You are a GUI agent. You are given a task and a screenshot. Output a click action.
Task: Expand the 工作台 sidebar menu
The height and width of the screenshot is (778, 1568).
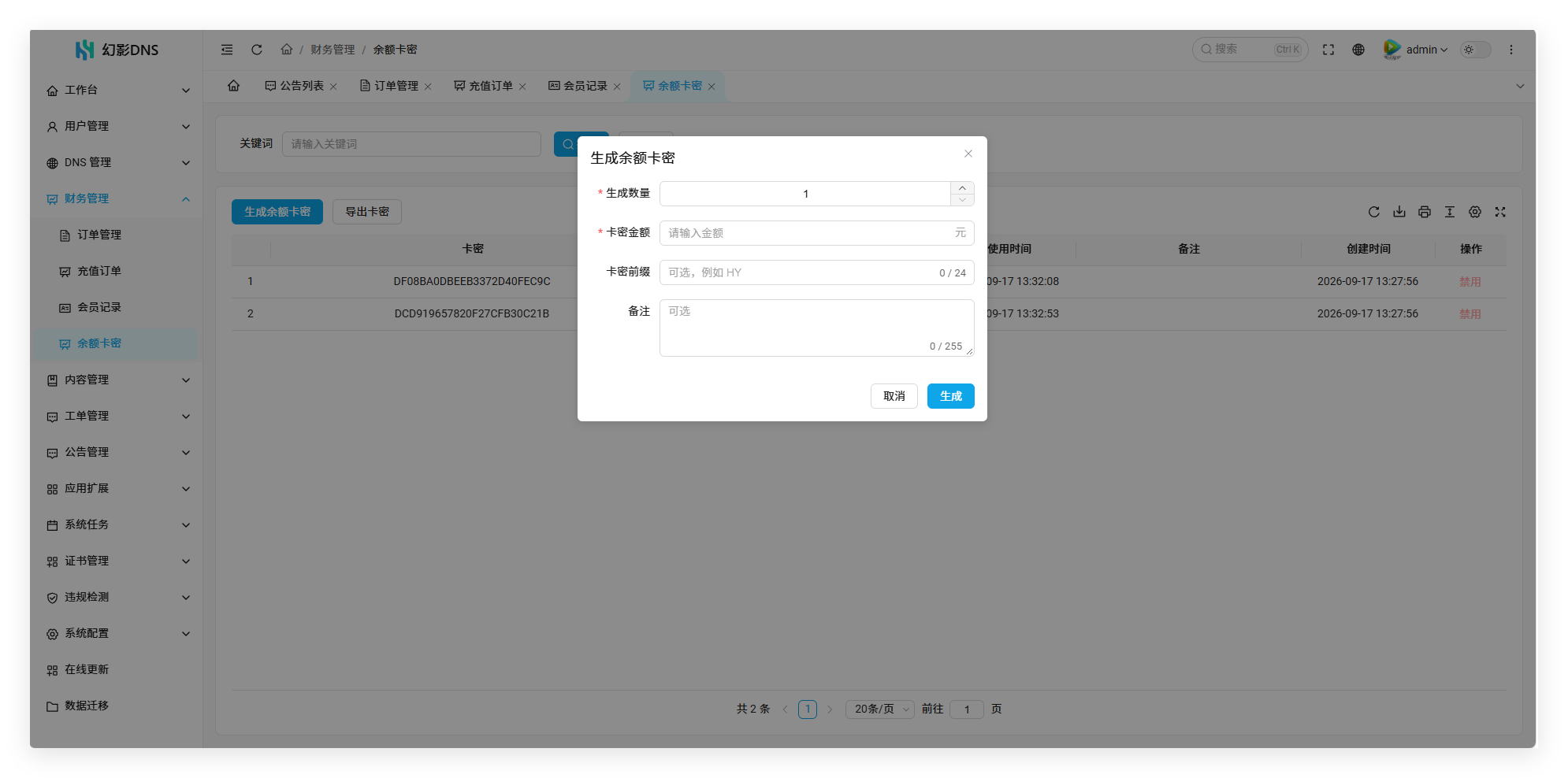[x=117, y=91]
